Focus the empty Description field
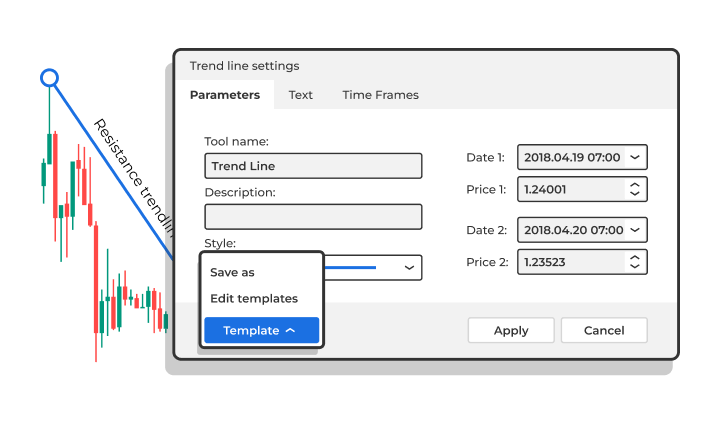 [x=313, y=216]
